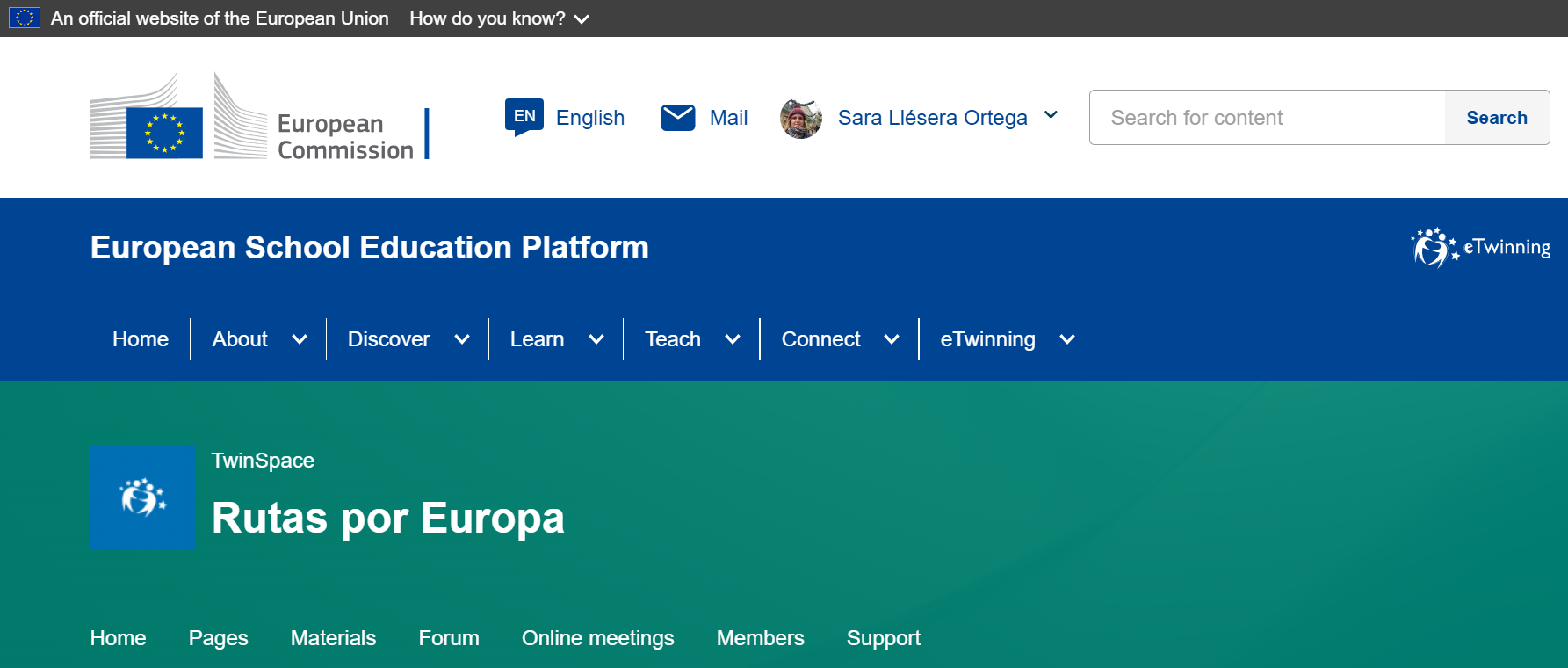Click the blue TwinSpace project icon

[143, 497]
